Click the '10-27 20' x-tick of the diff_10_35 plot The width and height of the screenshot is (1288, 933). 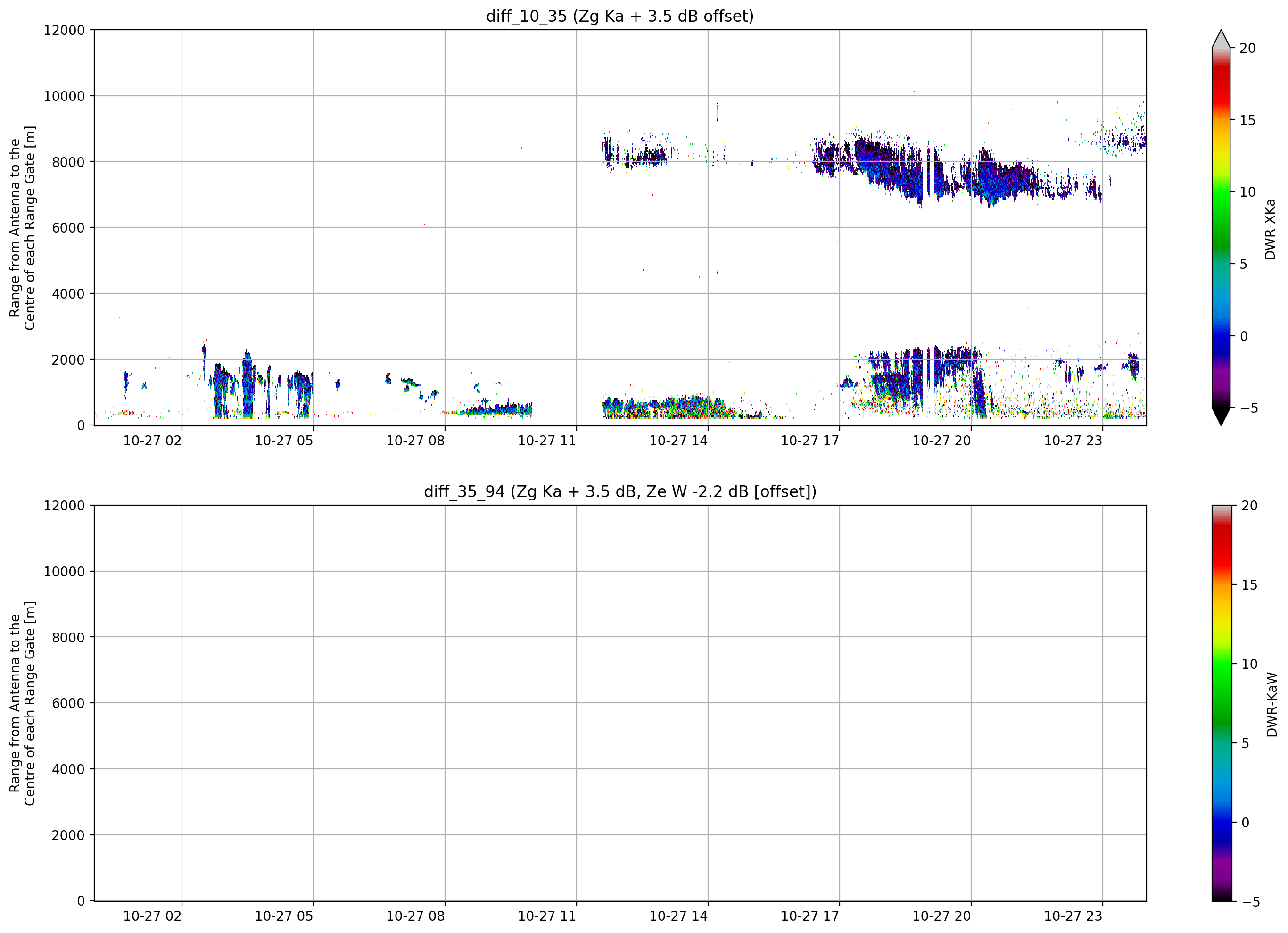click(x=941, y=441)
